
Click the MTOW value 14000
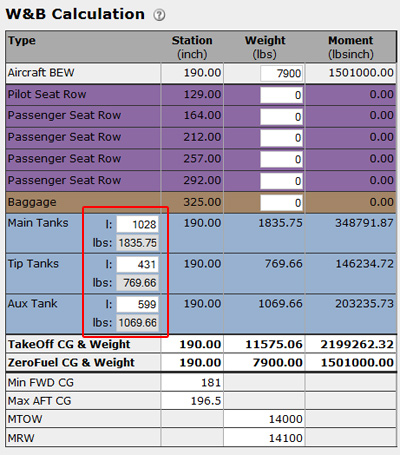(x=286, y=419)
